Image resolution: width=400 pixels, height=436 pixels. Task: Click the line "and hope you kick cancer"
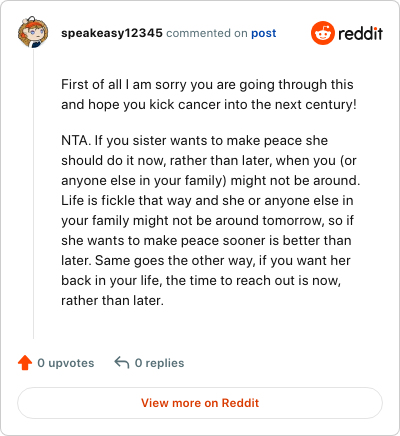(x=209, y=104)
